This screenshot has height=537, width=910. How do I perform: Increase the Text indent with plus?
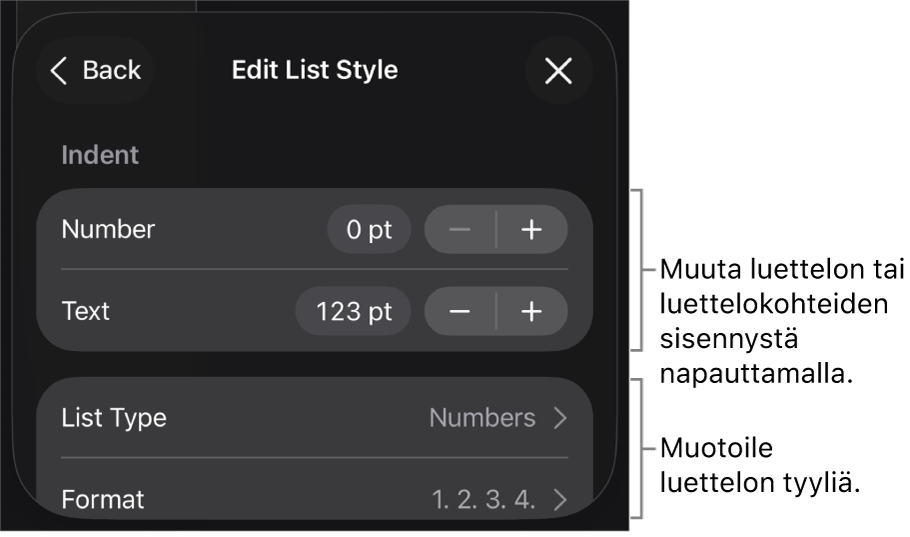532,312
